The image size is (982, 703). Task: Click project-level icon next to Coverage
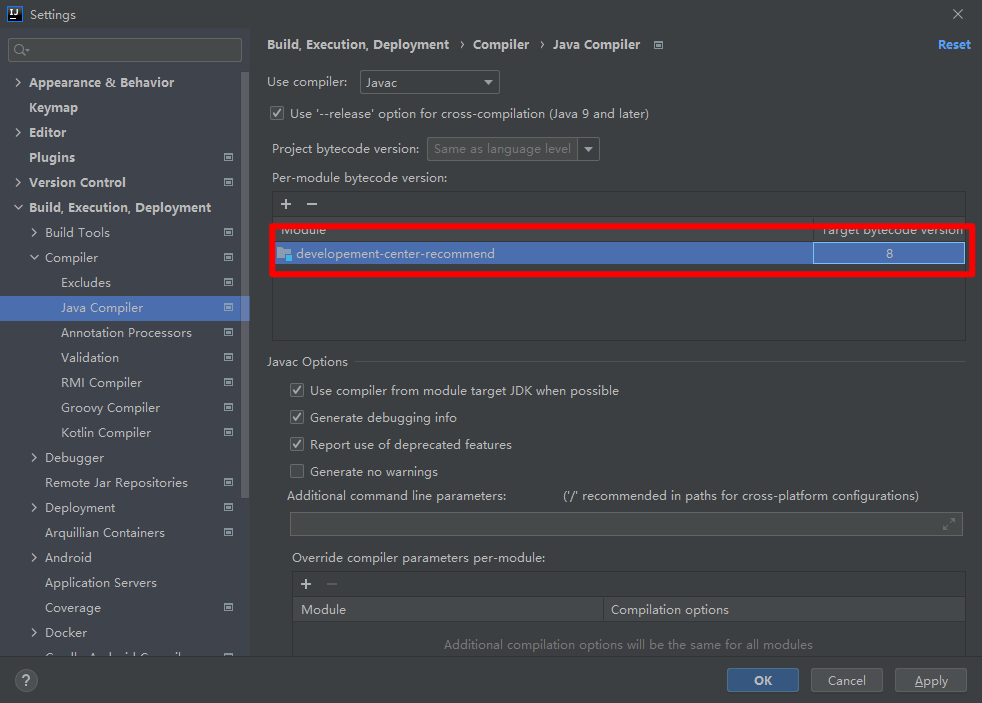pos(229,607)
